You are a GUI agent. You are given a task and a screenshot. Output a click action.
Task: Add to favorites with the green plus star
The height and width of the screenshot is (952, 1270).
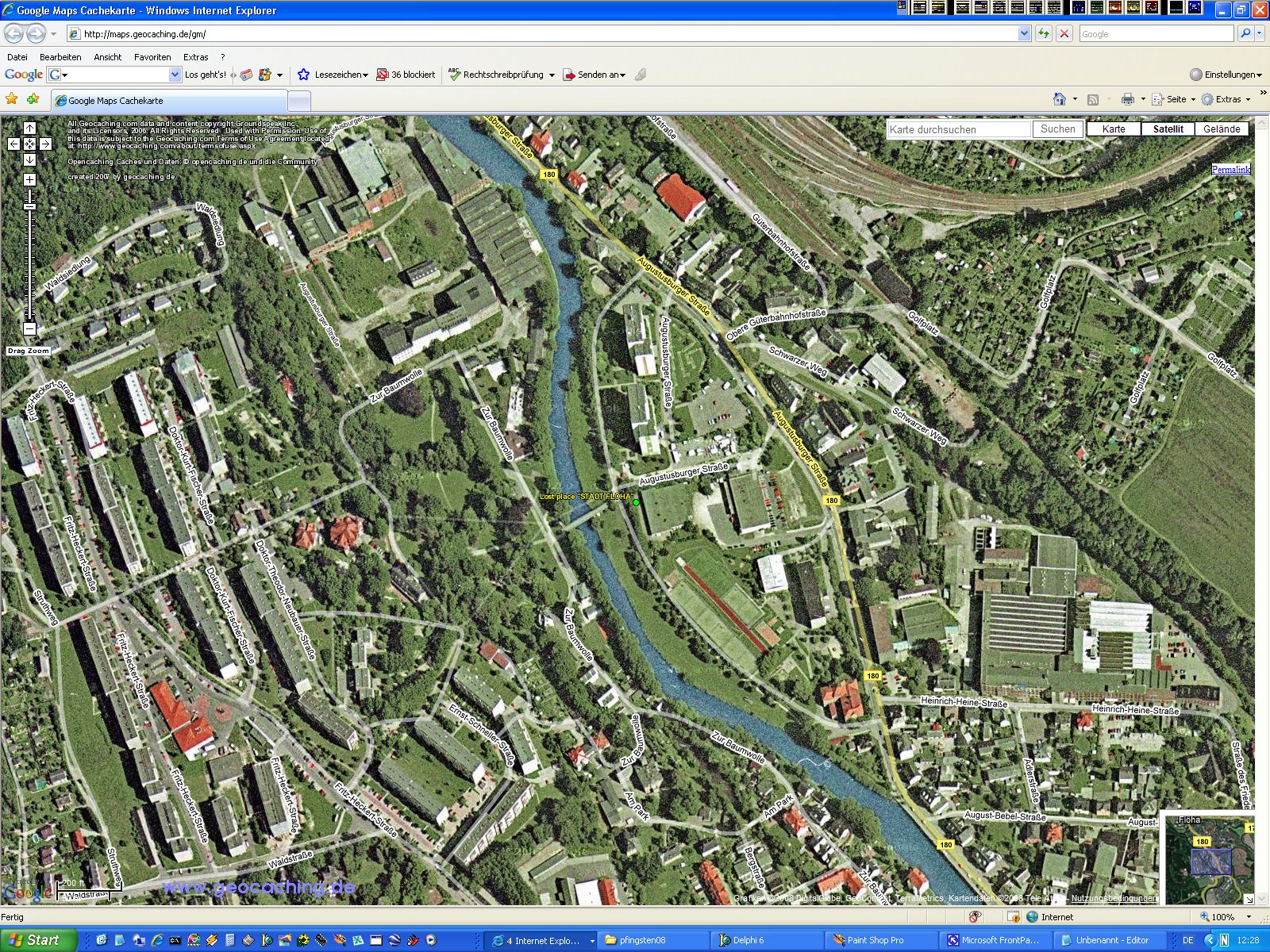point(33,99)
